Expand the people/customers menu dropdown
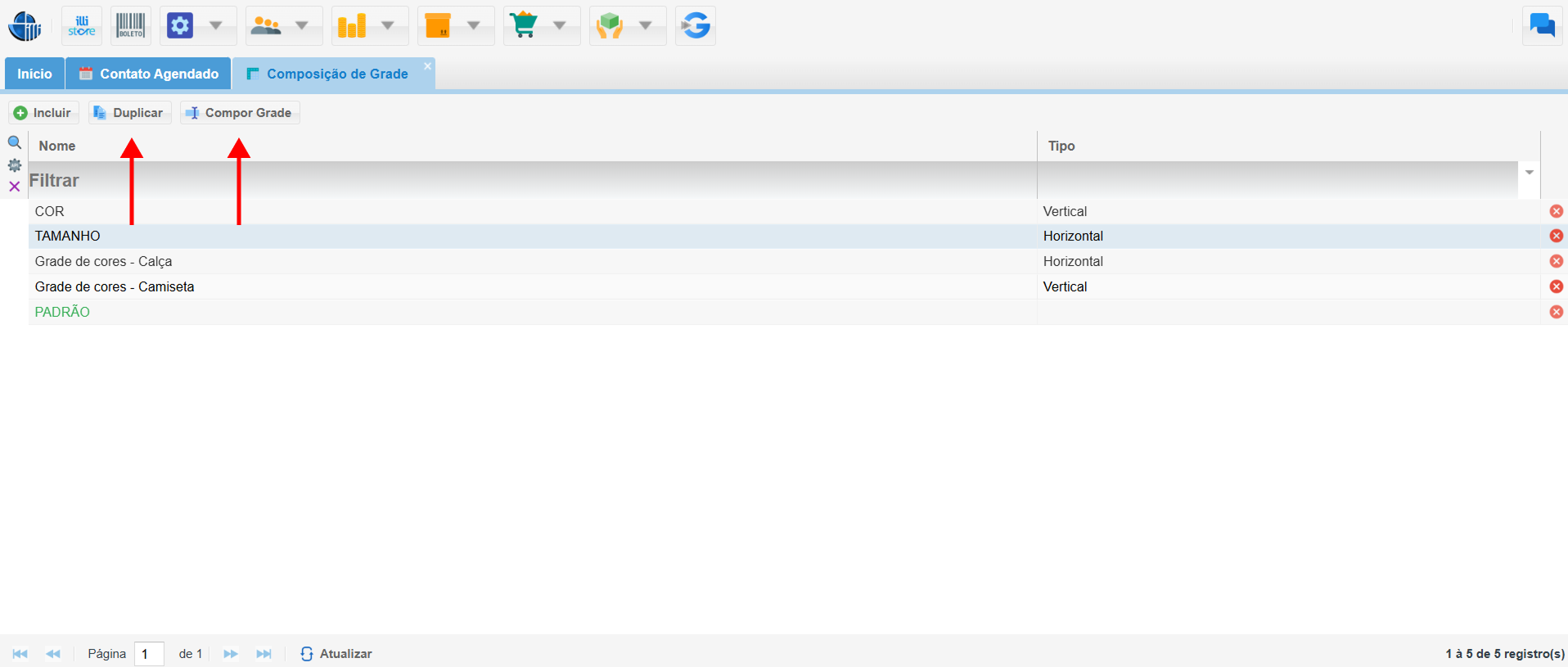The image size is (1568, 667). (x=302, y=26)
